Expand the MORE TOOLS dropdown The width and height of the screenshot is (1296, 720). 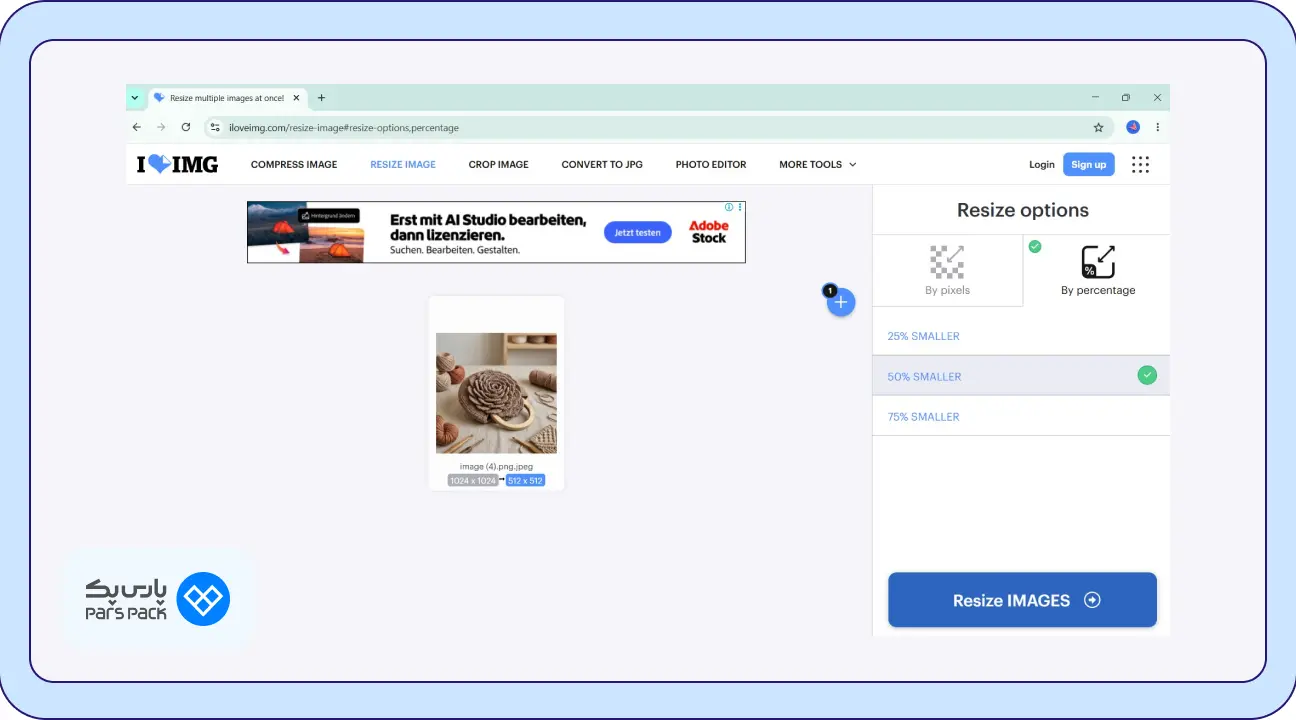click(x=818, y=164)
